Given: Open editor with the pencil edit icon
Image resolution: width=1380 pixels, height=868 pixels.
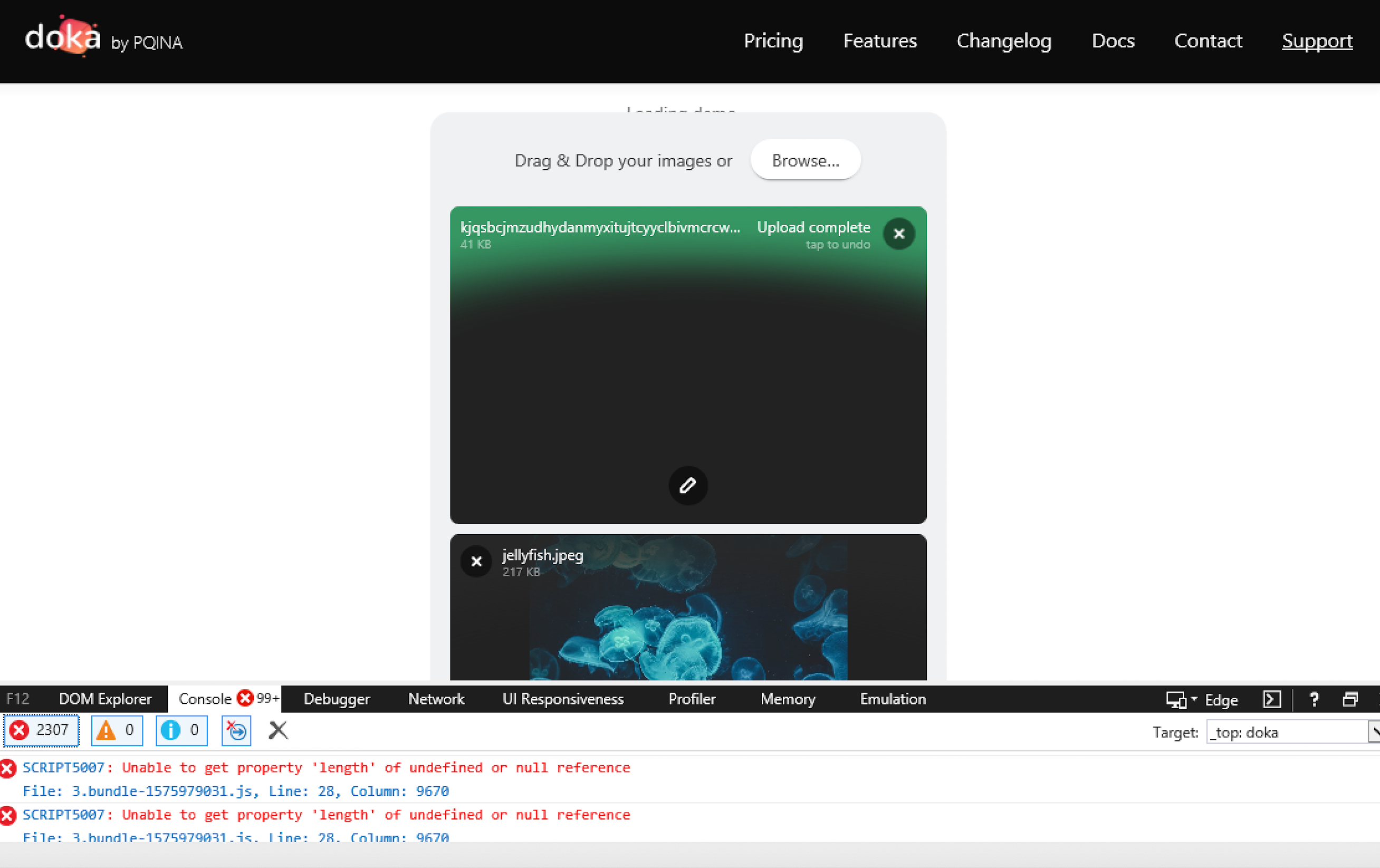Looking at the screenshot, I should coord(688,485).
